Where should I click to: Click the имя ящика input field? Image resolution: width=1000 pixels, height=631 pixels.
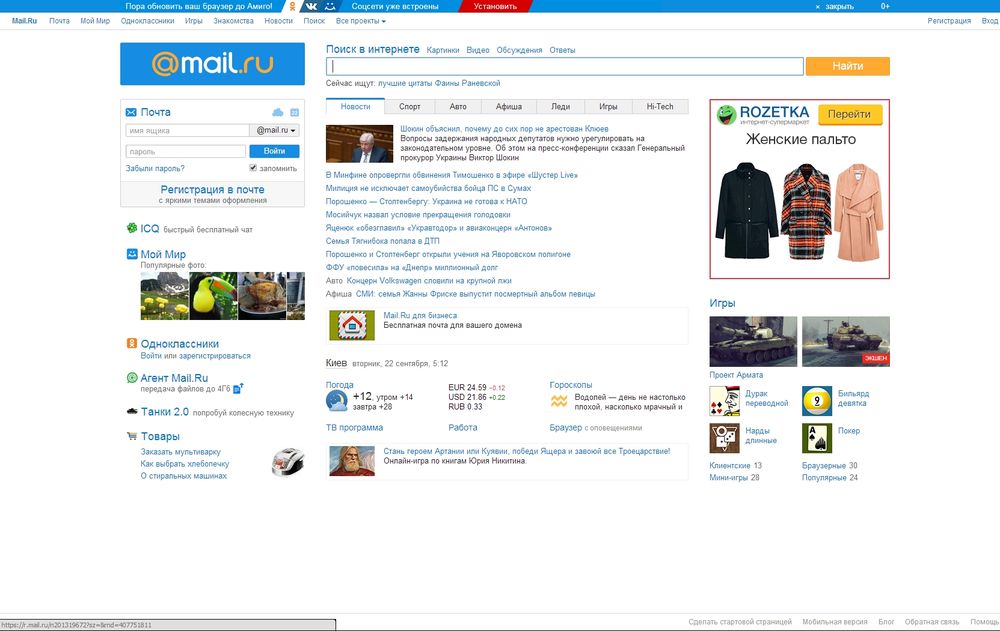(188, 130)
